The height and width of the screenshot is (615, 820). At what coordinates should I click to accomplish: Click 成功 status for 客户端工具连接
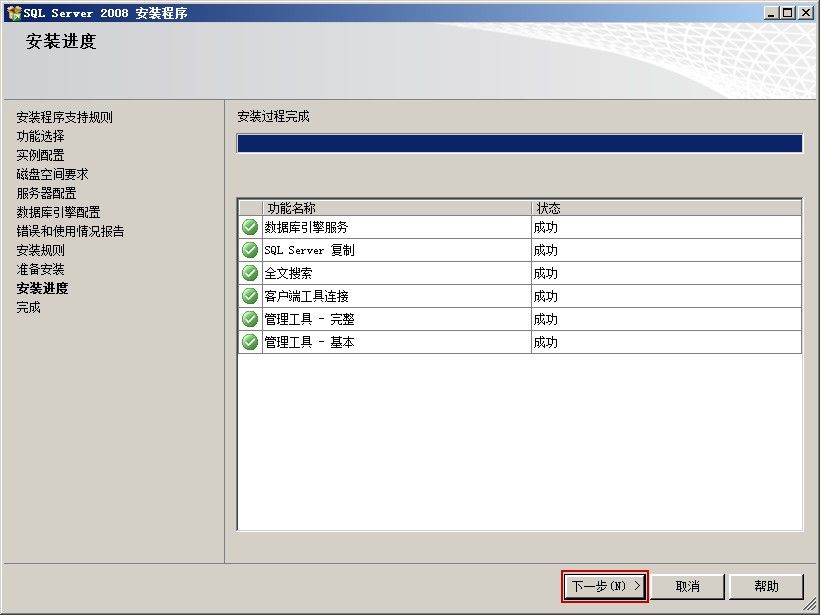(545, 297)
